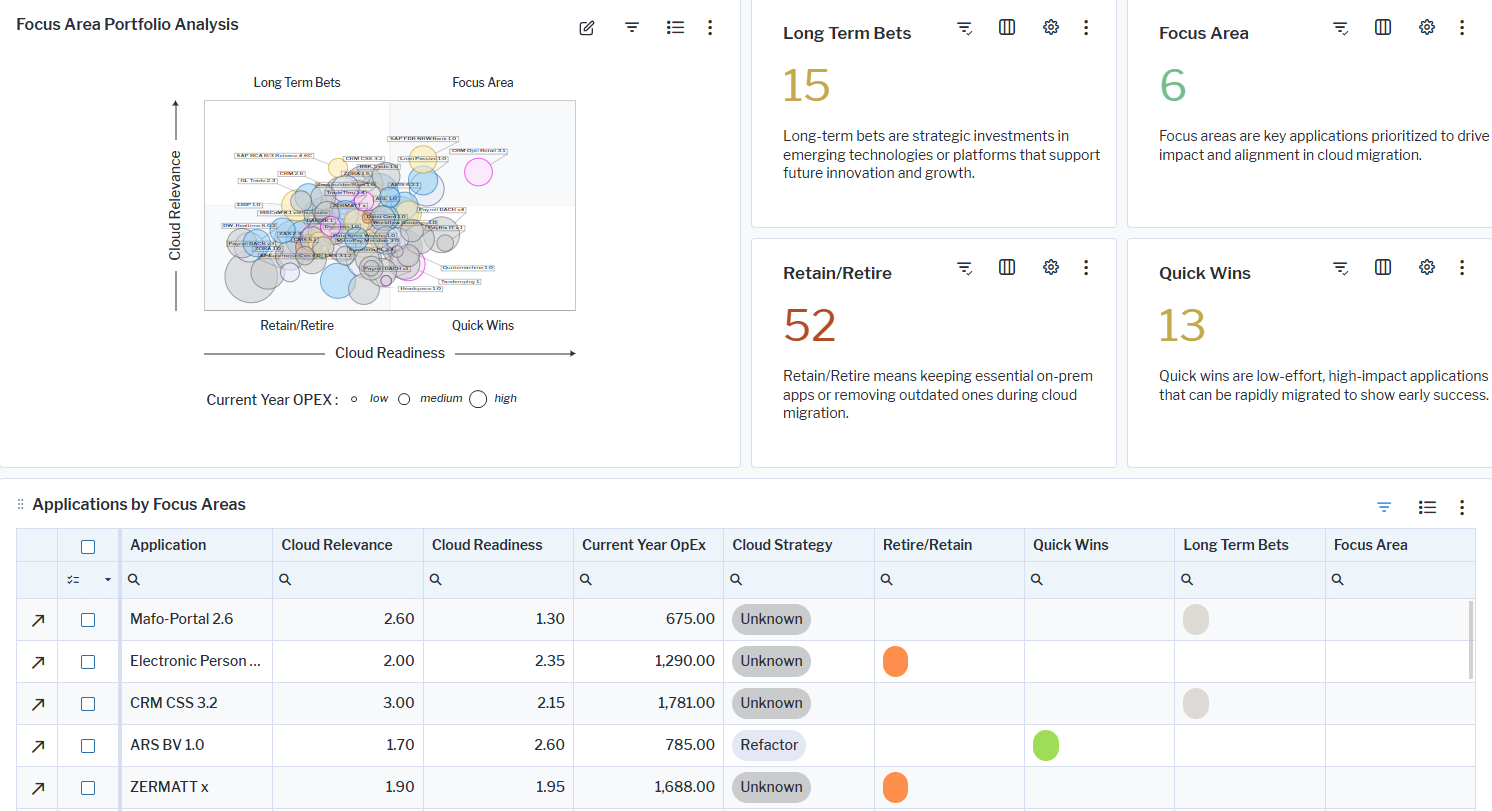Click the green Quick Wins indicator for ARS BV
The height and width of the screenshot is (811, 1492).
click(x=1045, y=745)
